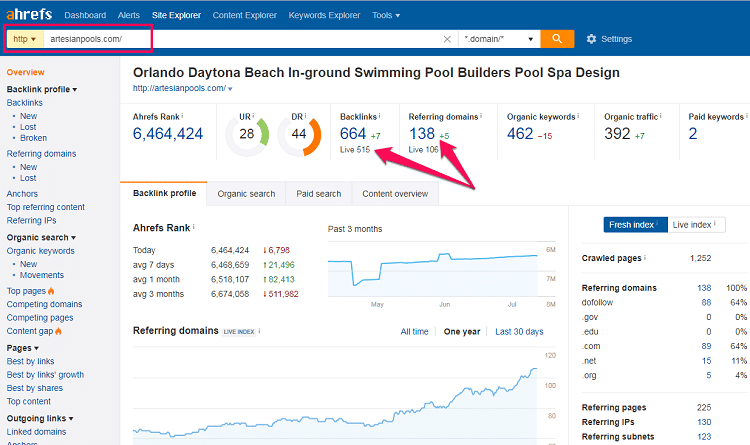Open the Tools menu dropdown
Image resolution: width=750 pixels, height=445 pixels.
pyautogui.click(x=386, y=15)
